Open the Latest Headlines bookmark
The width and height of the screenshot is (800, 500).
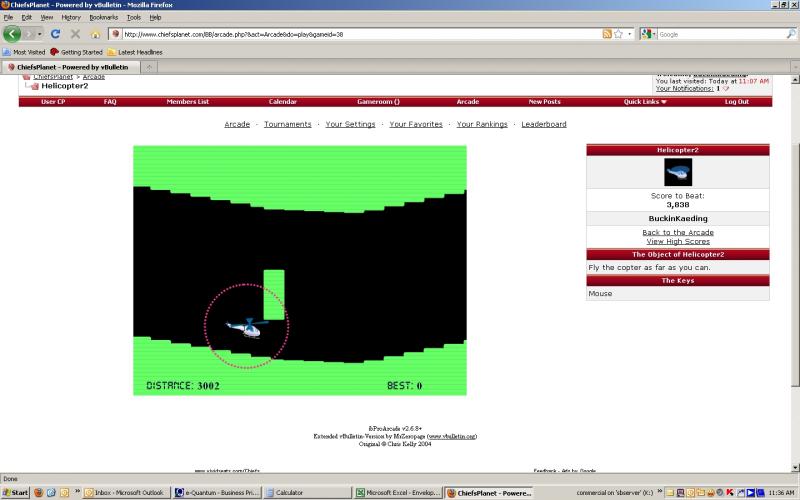pos(135,52)
